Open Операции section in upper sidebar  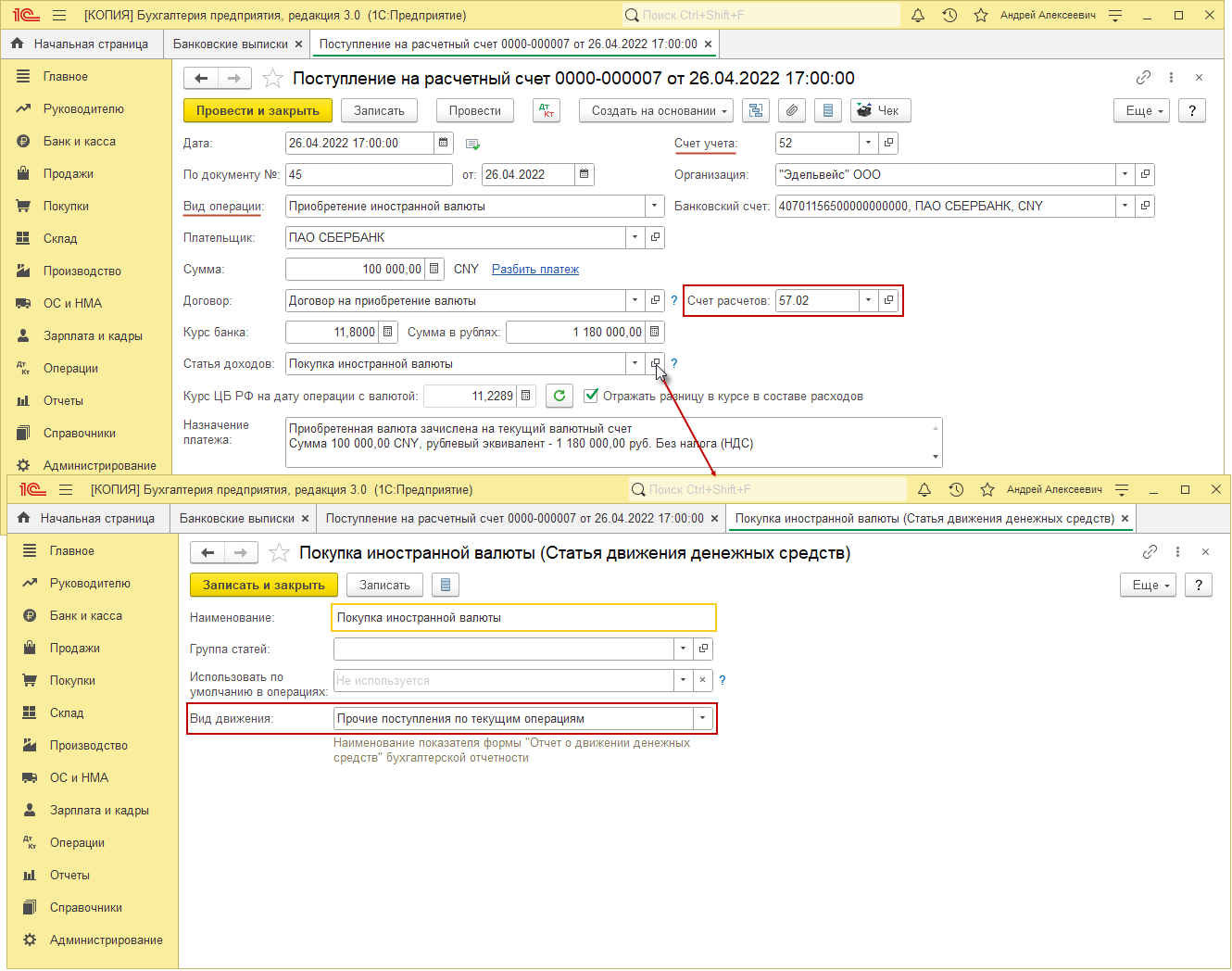tap(70, 368)
